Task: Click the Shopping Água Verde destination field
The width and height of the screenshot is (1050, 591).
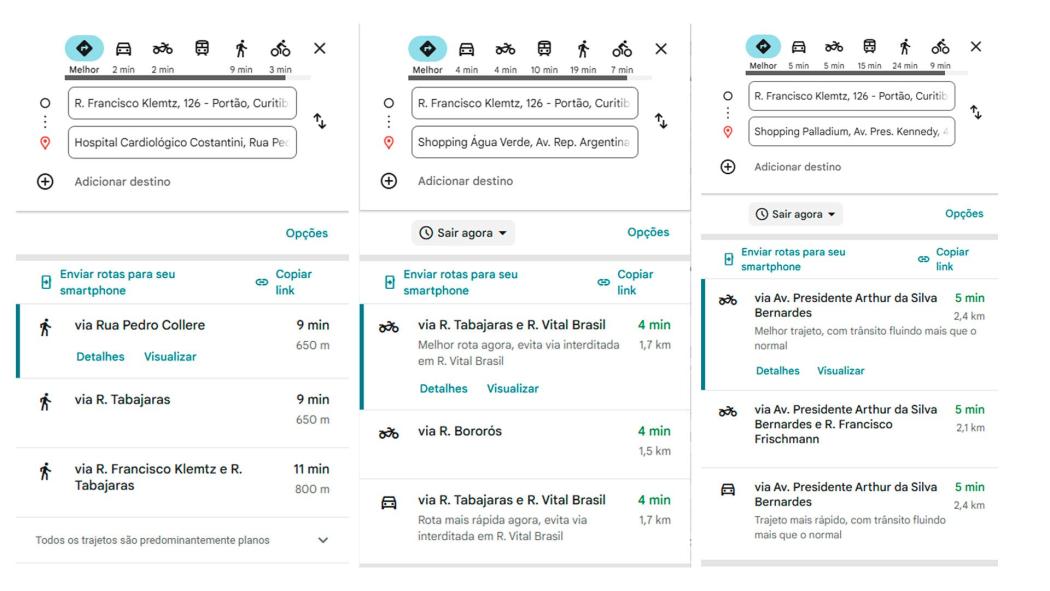Action: click(524, 142)
